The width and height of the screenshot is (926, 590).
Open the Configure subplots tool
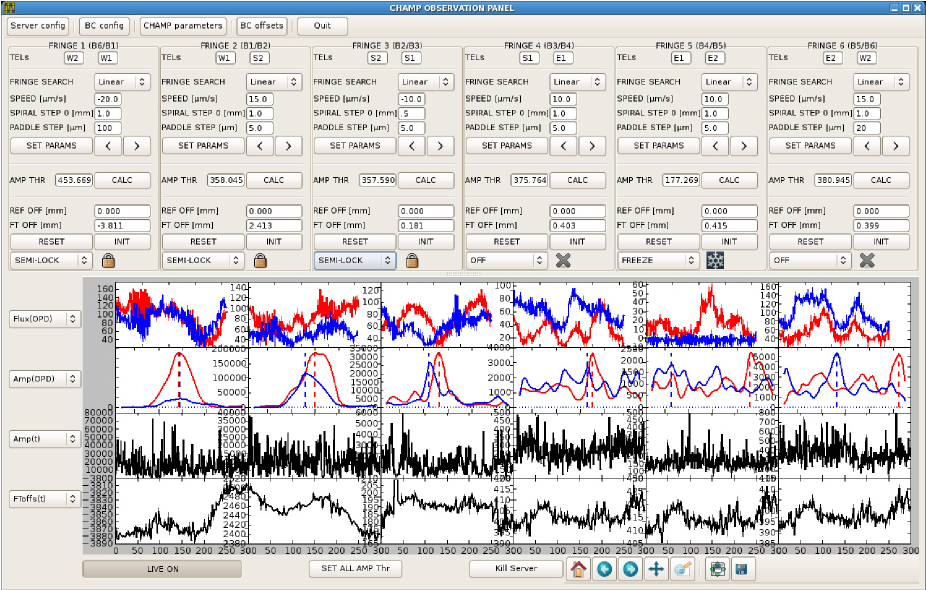(716, 569)
